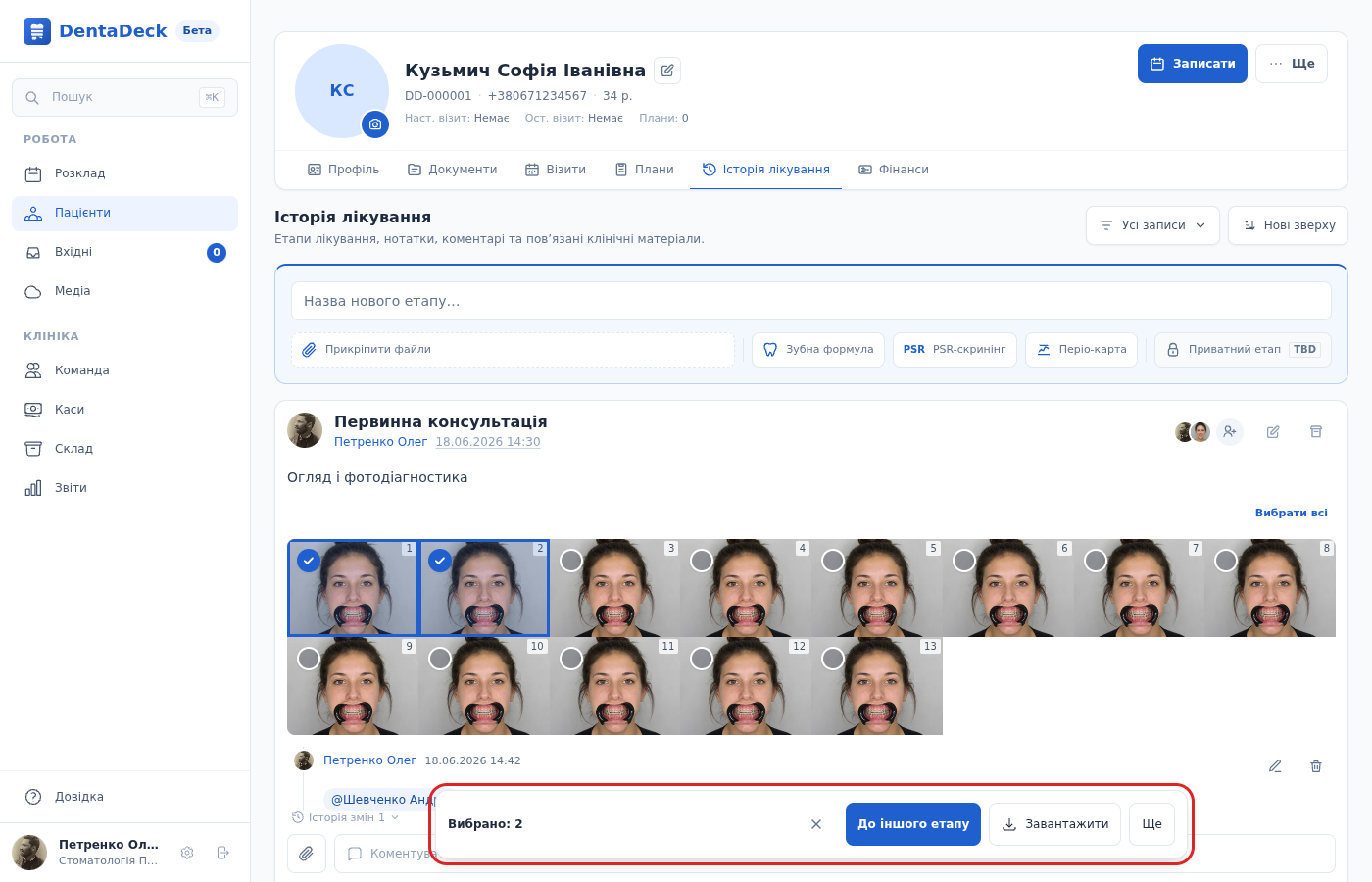Change sort order from Нові зверху

tap(1288, 225)
